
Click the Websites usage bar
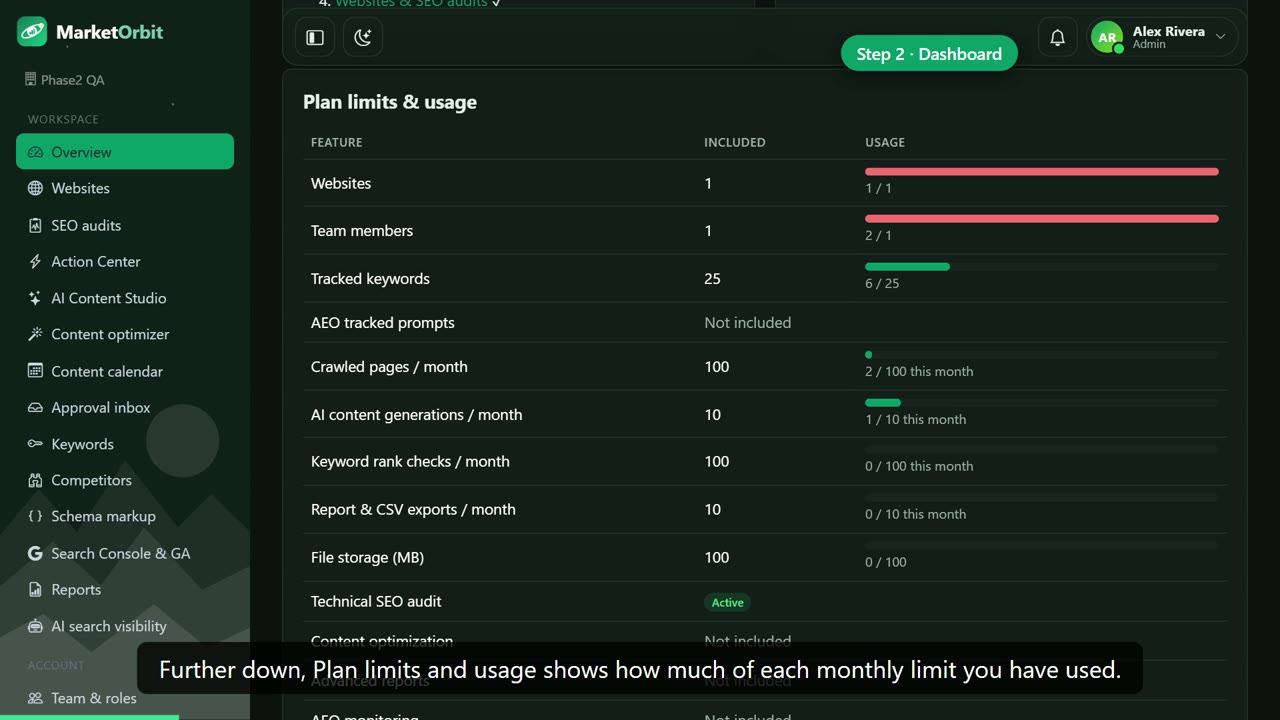pyautogui.click(x=1042, y=172)
